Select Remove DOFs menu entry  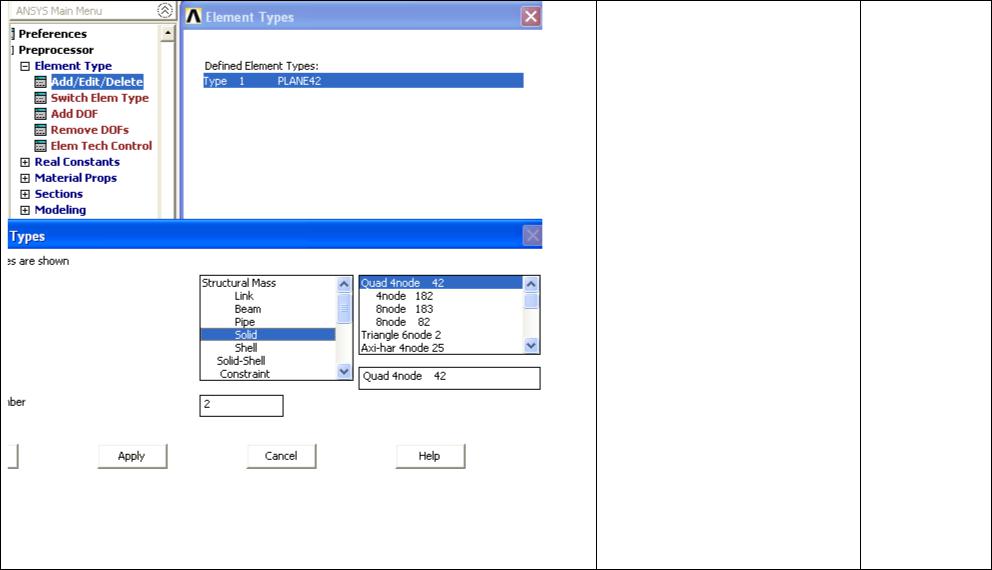(90, 130)
